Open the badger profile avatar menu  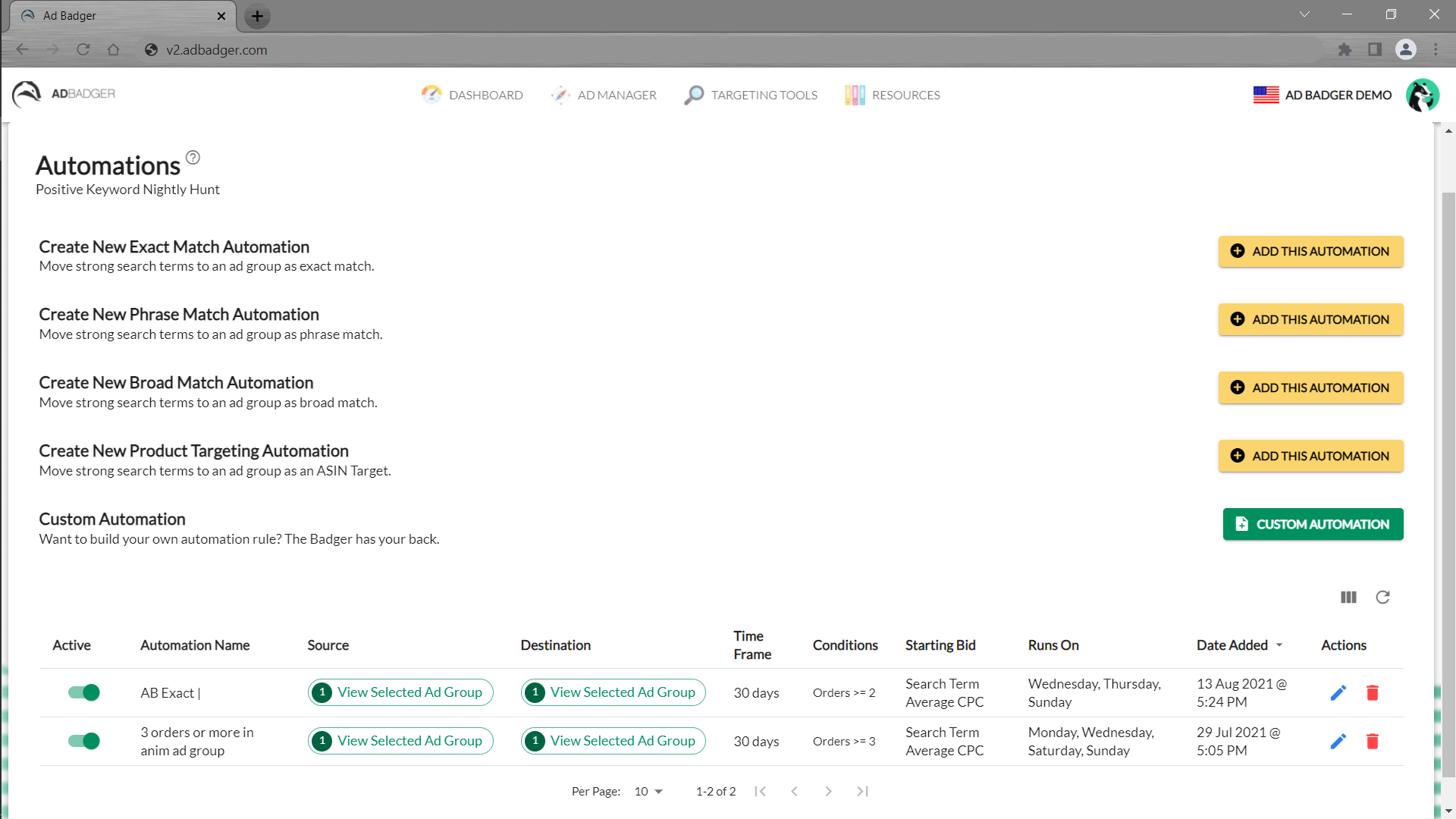1423,95
